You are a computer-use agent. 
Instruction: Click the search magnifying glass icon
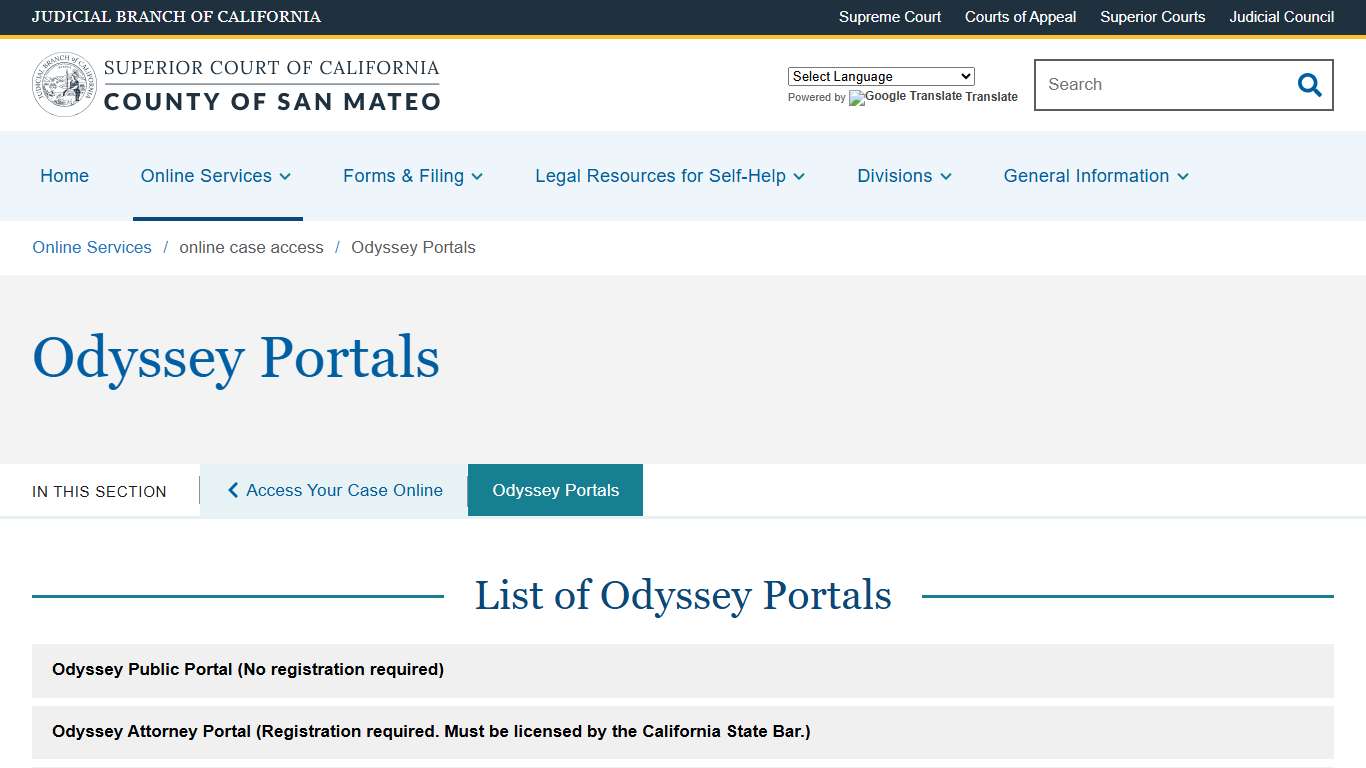pyautogui.click(x=1309, y=85)
